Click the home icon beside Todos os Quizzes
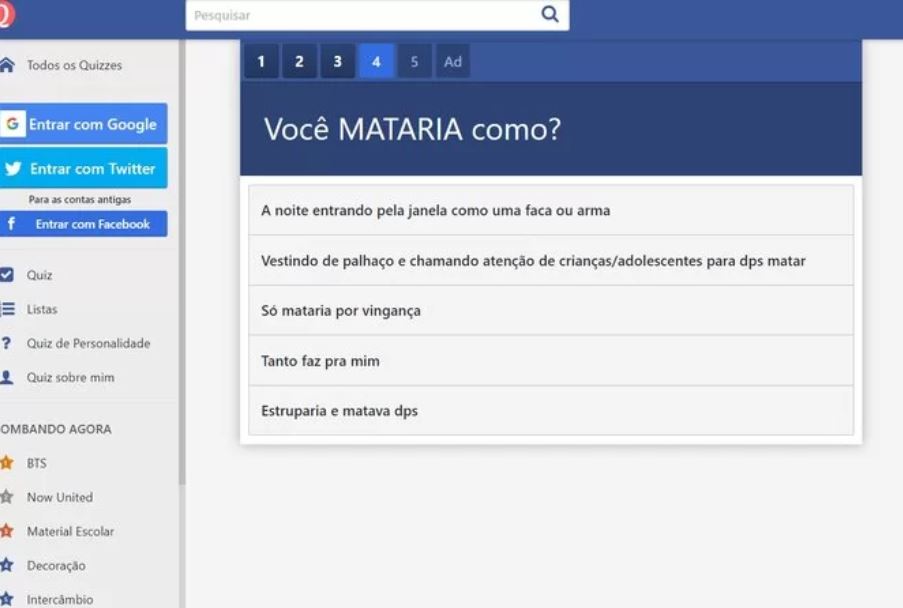Image resolution: width=903 pixels, height=608 pixels. (7, 65)
